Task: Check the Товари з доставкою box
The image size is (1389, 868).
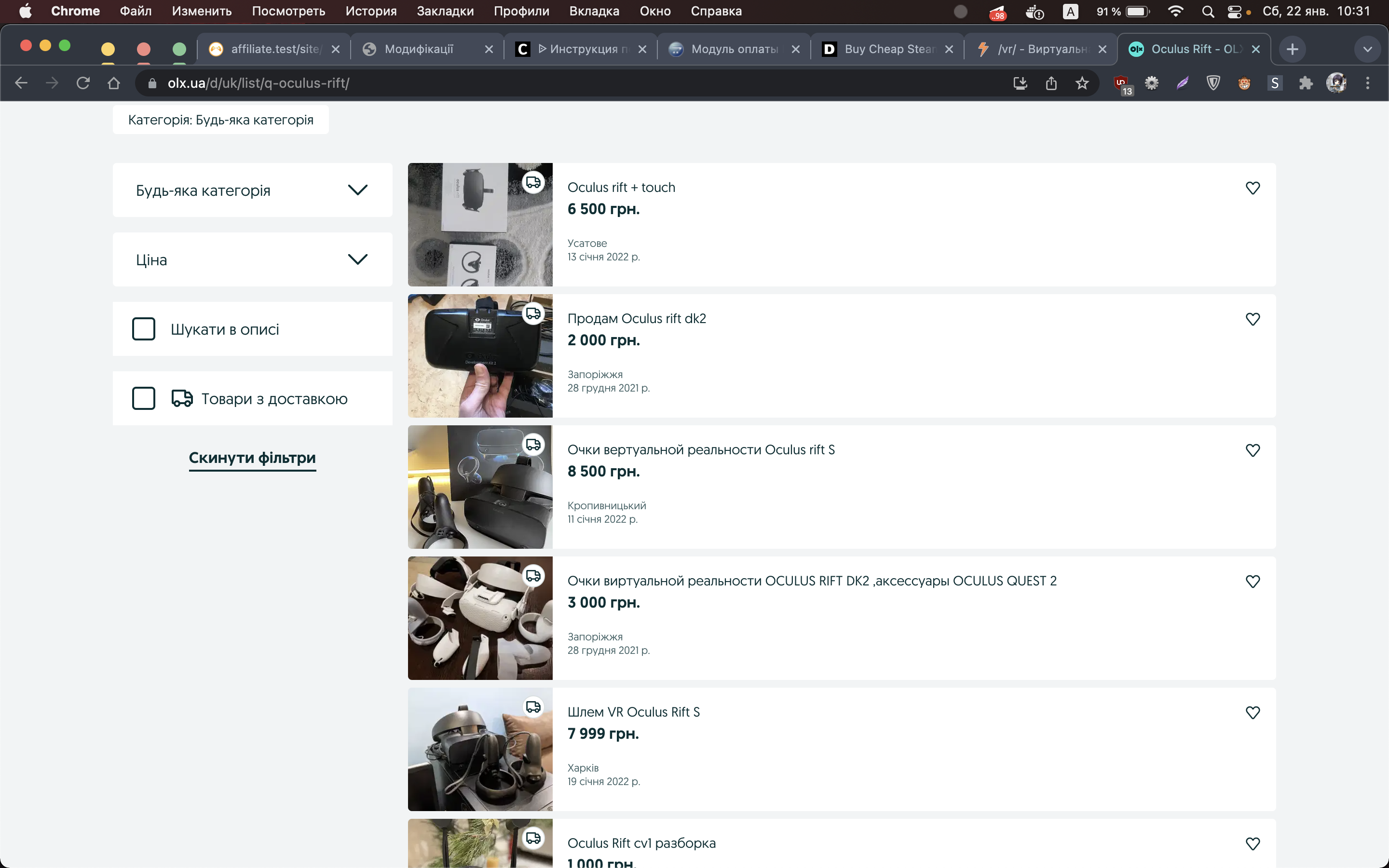Action: (144, 398)
